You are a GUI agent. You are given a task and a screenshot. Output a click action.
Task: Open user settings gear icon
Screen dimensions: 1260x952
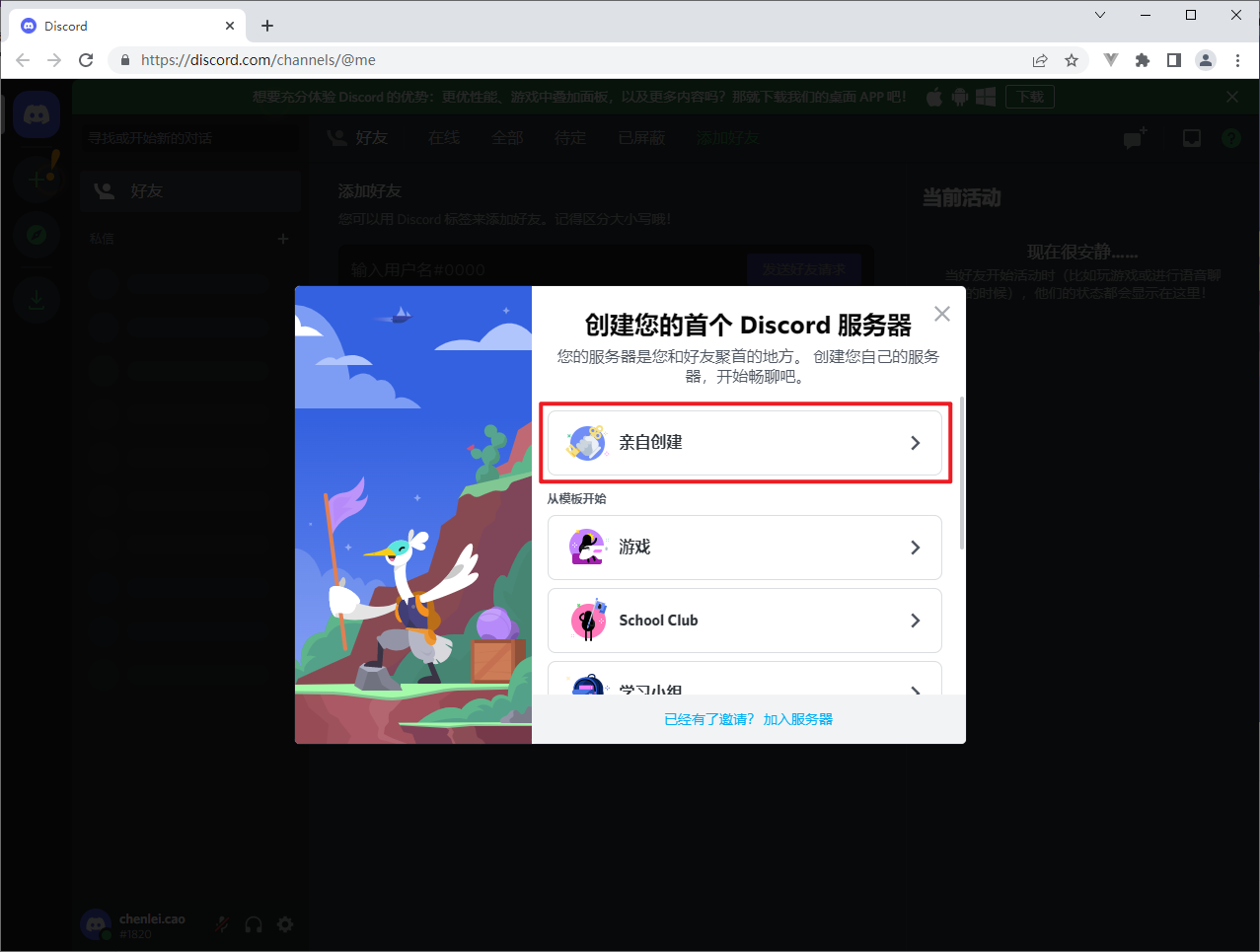pos(285,924)
